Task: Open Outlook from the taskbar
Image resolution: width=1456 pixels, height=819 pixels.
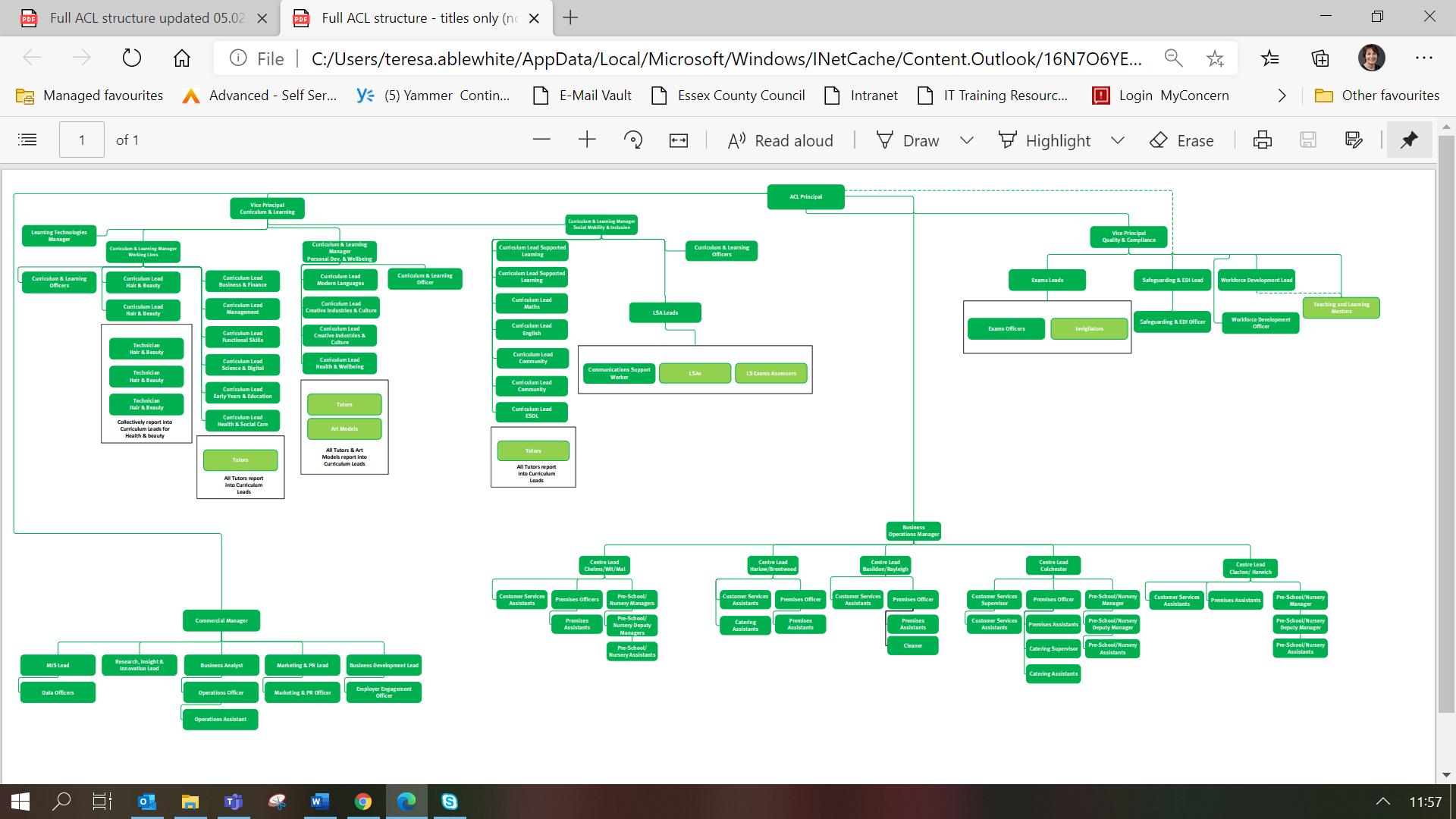Action: [147, 802]
